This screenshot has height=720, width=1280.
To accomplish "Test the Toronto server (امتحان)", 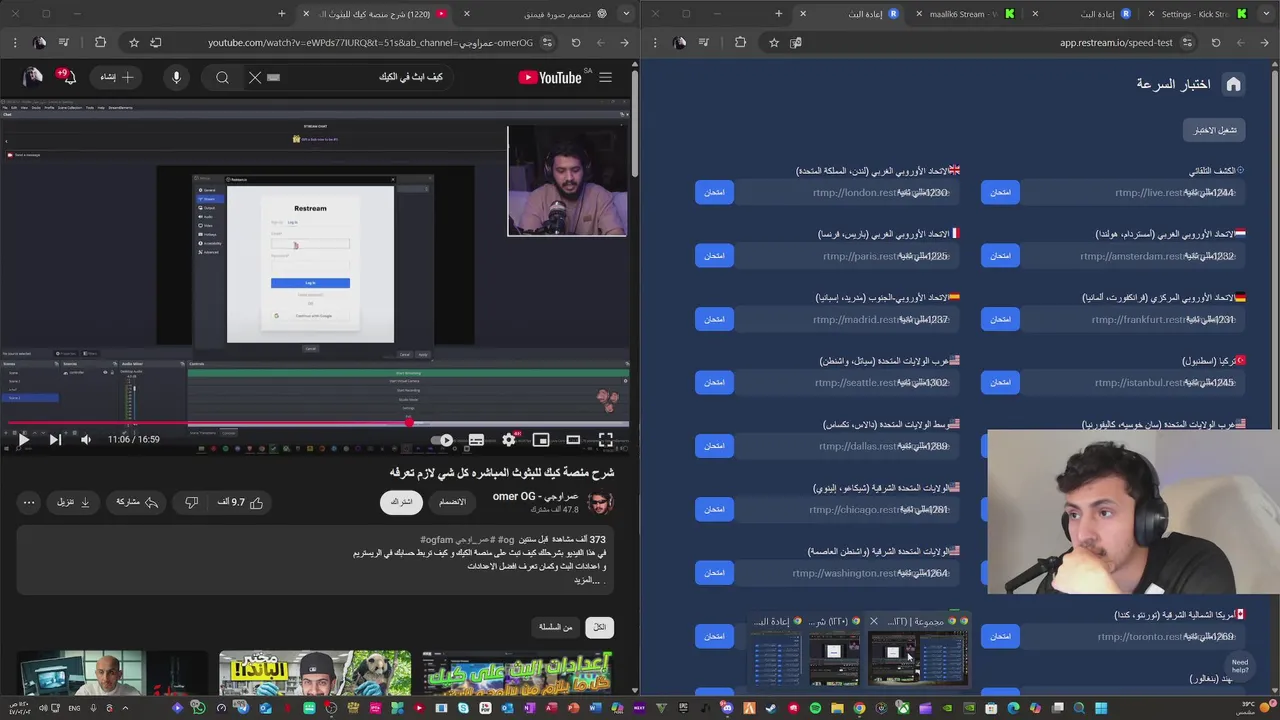I will coord(1001,636).
